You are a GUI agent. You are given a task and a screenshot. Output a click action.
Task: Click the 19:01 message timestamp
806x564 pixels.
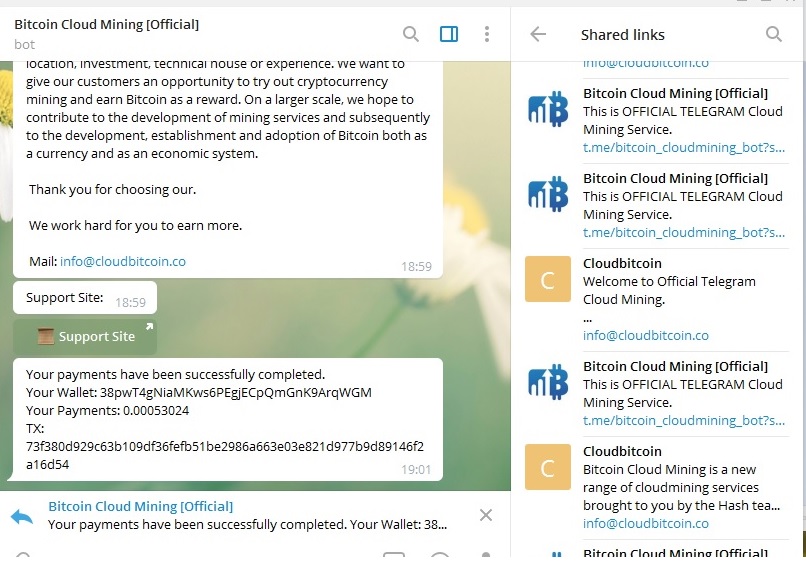click(416, 469)
